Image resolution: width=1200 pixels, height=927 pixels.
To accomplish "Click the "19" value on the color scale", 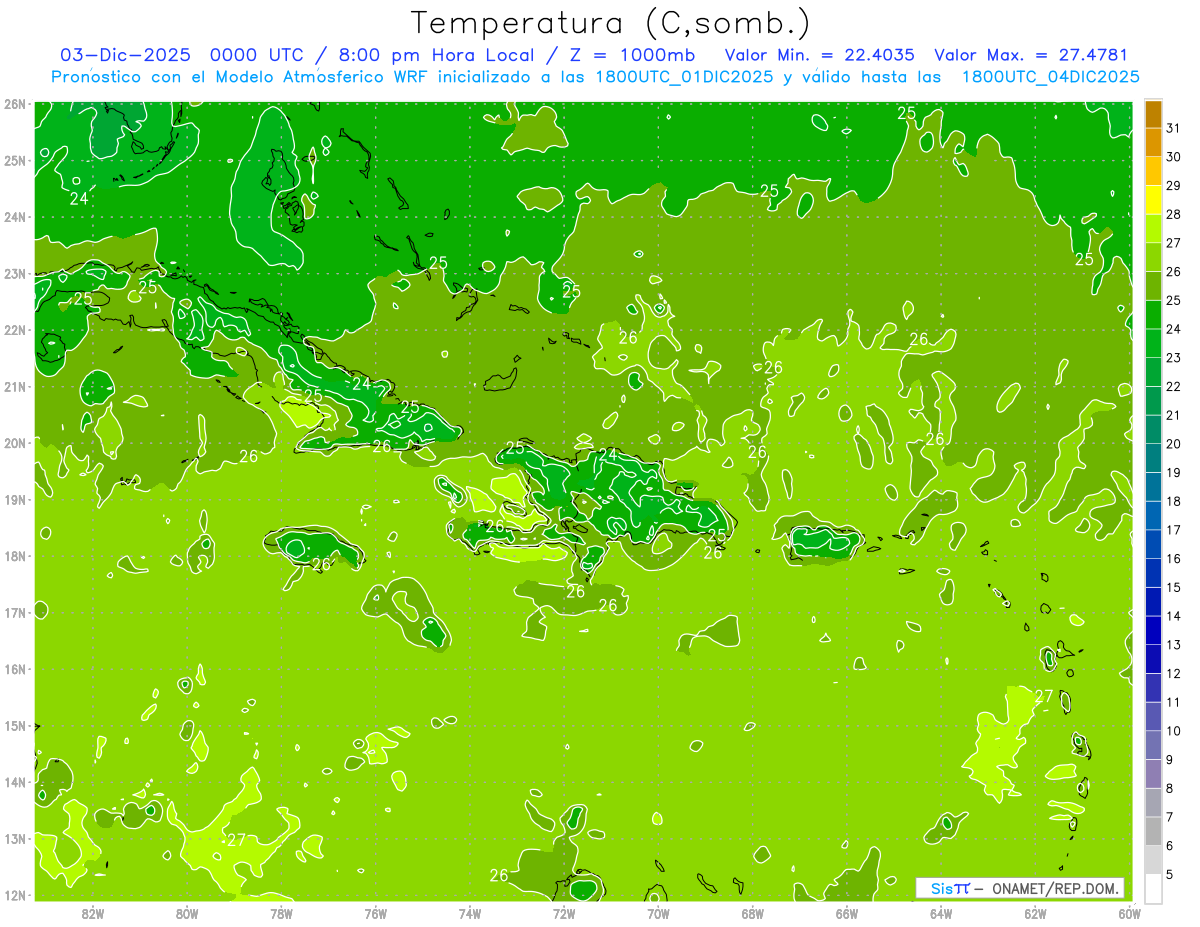I will tap(1174, 473).
